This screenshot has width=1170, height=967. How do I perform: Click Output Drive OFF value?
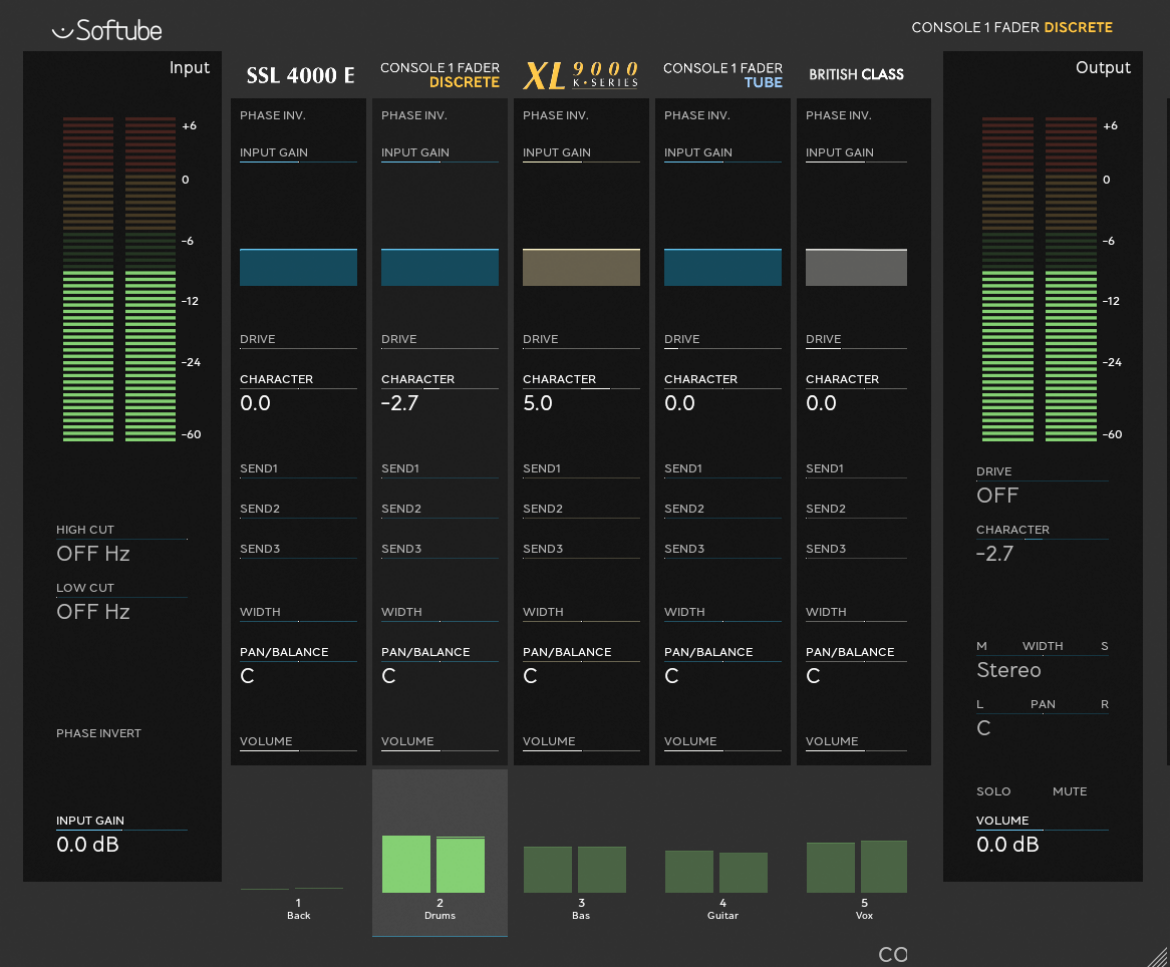[x=997, y=495]
